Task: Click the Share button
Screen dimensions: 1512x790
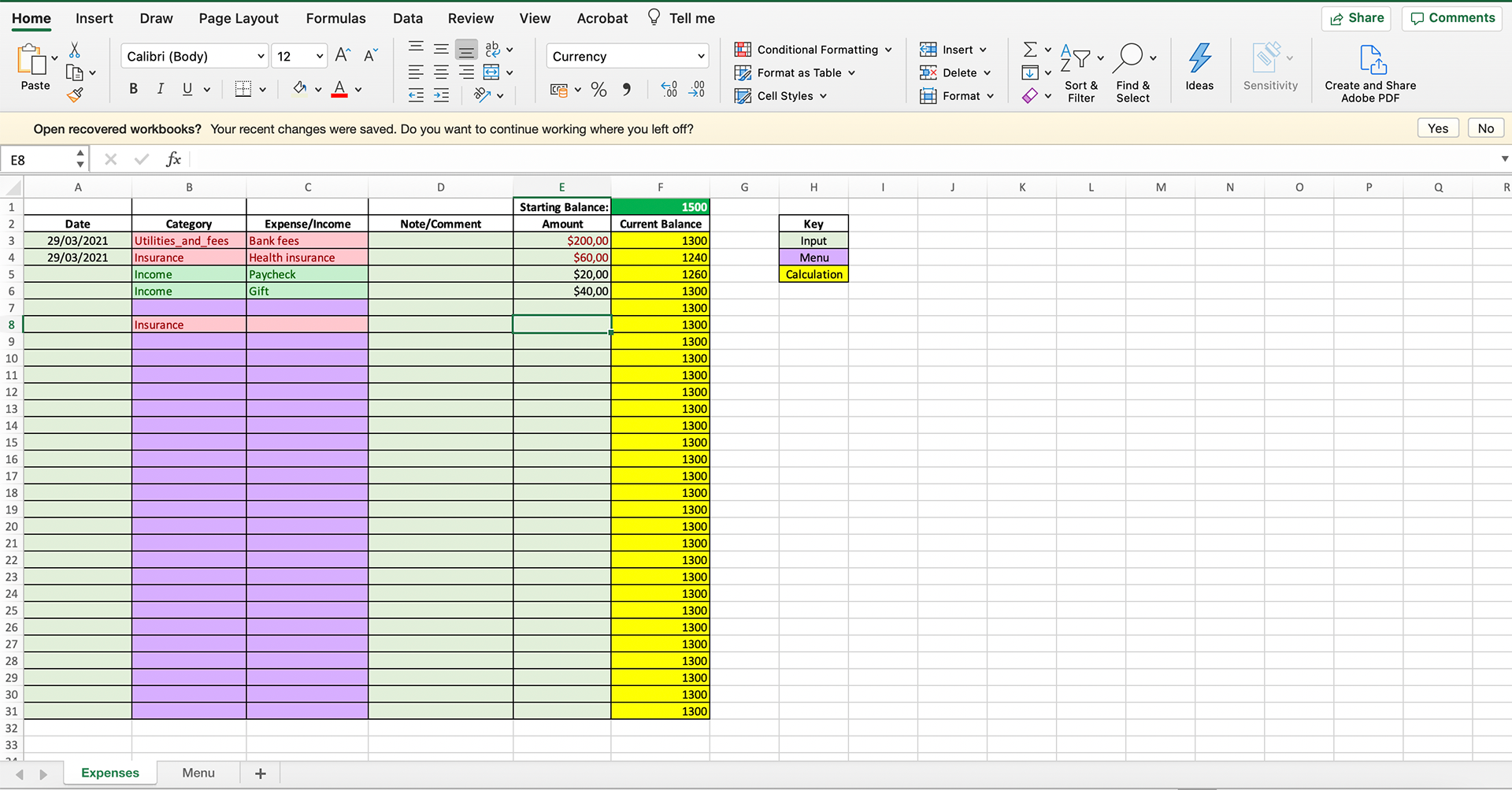Action: click(x=1356, y=18)
